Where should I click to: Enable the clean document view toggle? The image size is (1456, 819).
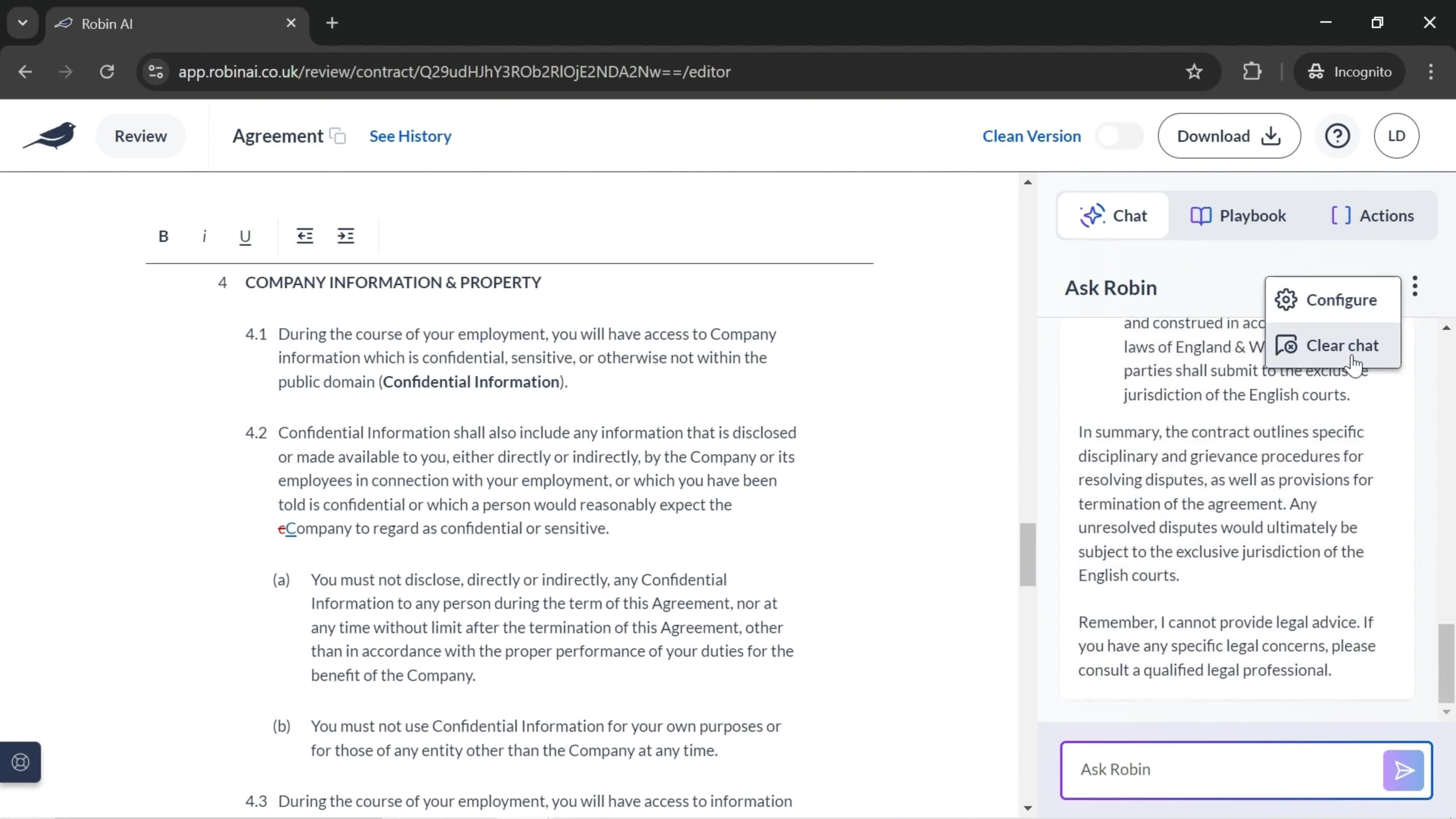point(1120,136)
